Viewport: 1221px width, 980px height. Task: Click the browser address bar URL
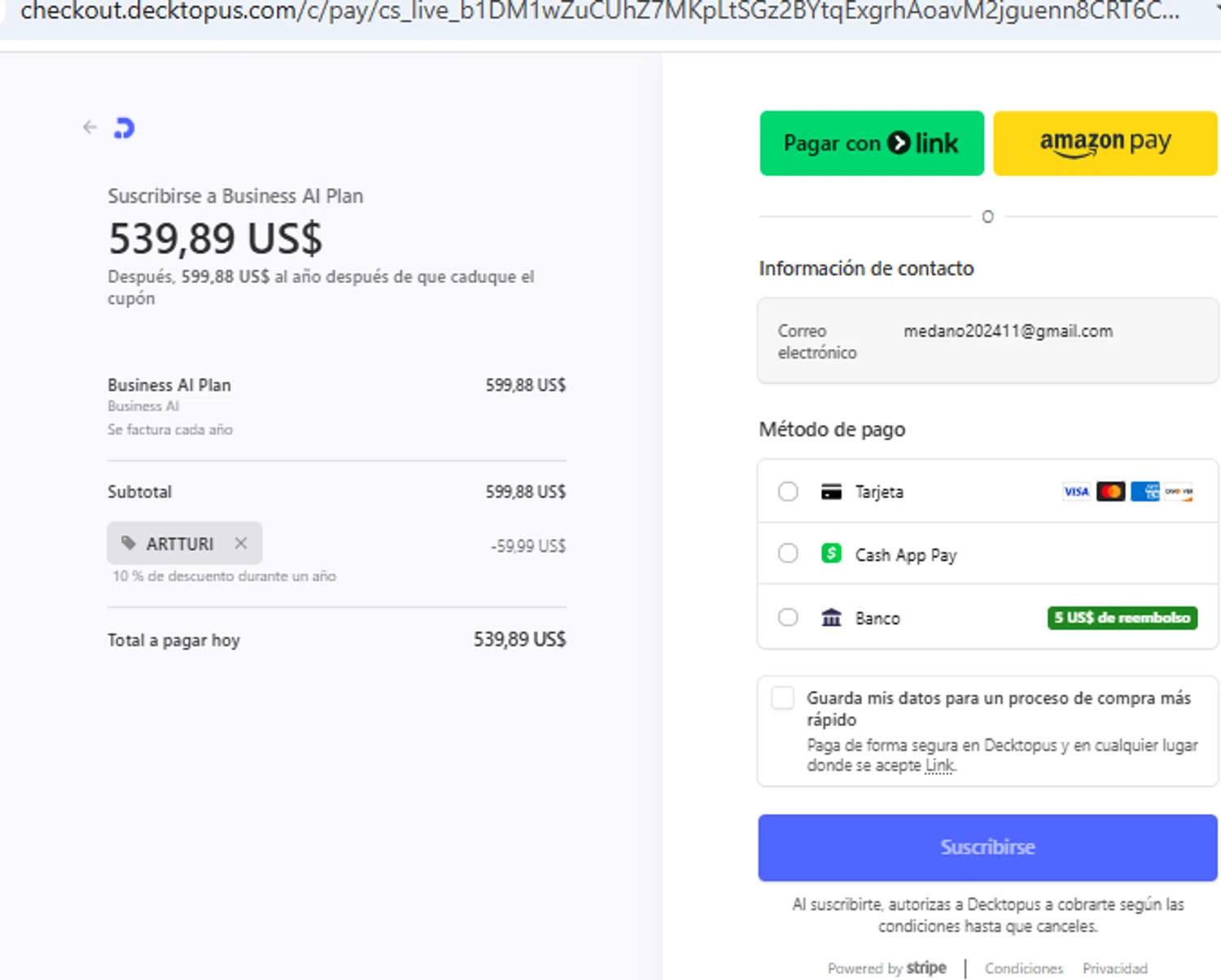(600, 11)
